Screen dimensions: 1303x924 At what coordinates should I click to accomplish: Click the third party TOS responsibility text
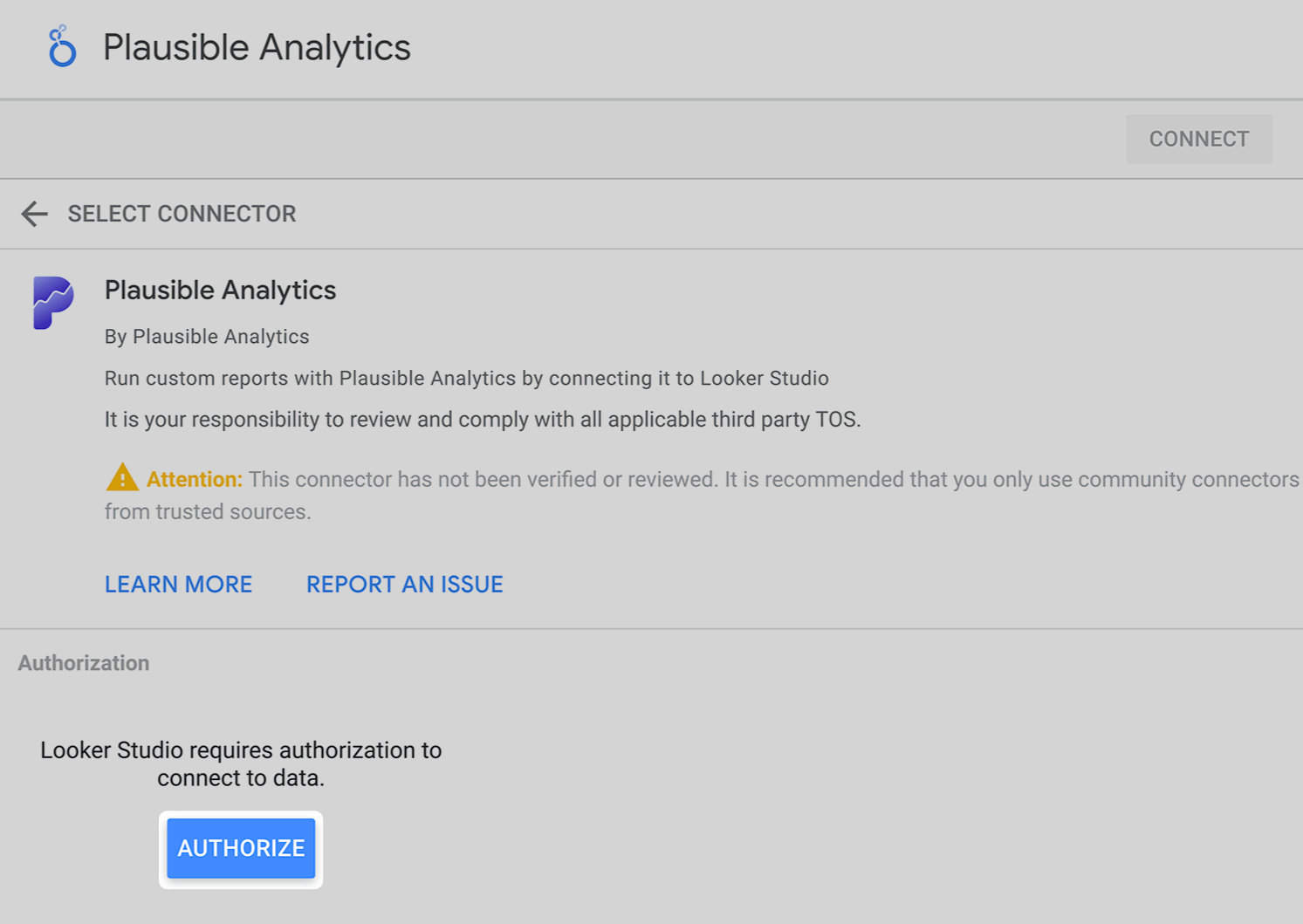483,420
